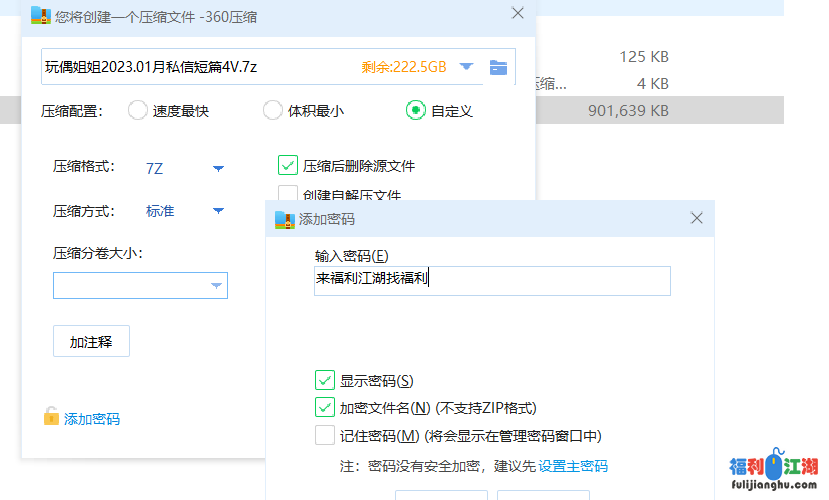Disable the 显示密码 checkbox

325,380
